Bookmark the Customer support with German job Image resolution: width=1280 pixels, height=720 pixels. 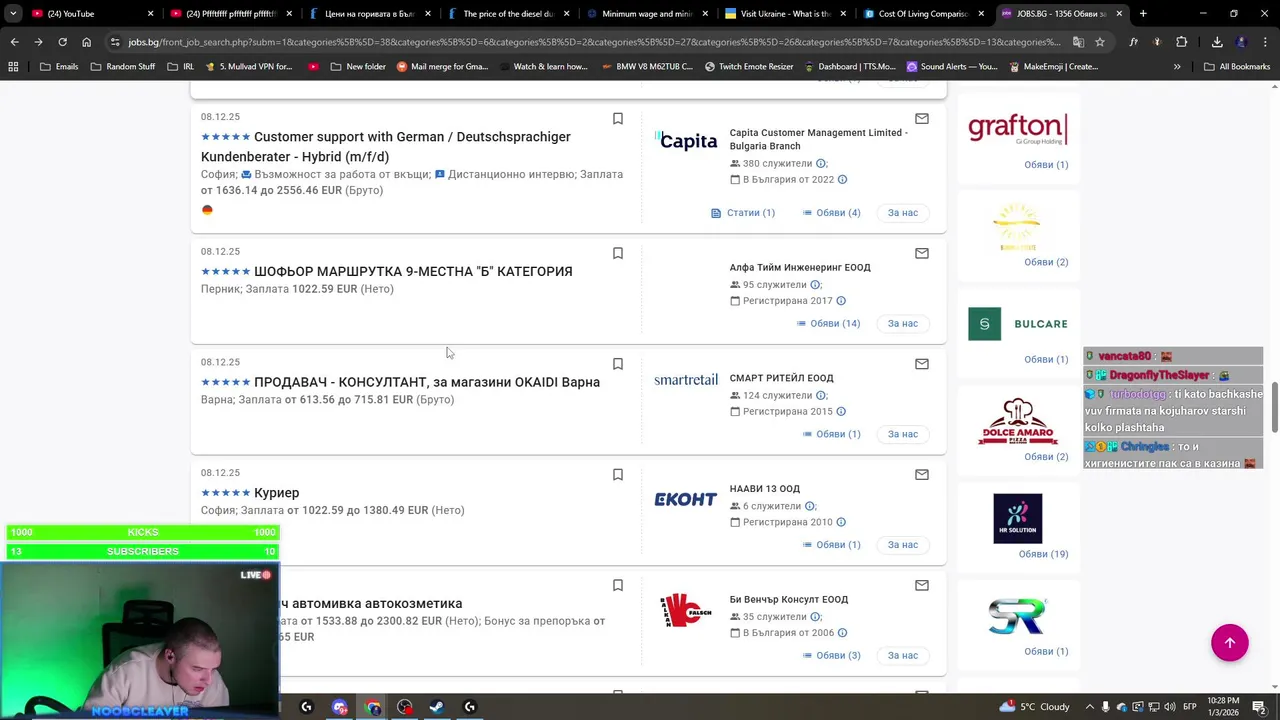[x=618, y=118]
